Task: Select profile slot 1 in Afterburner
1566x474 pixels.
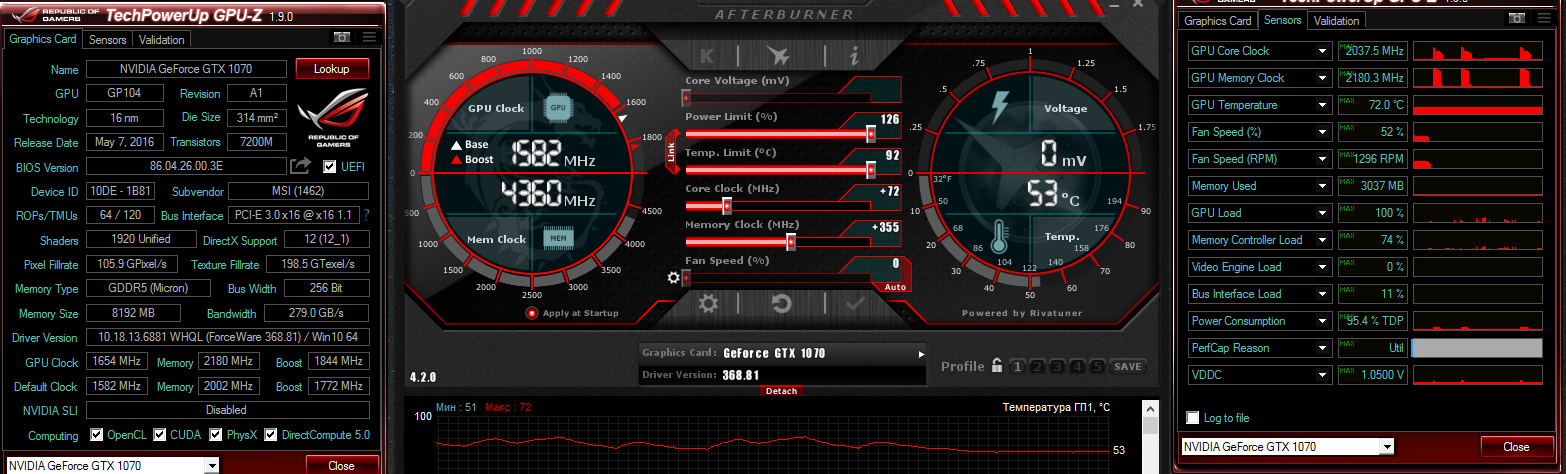Action: coord(1017,366)
